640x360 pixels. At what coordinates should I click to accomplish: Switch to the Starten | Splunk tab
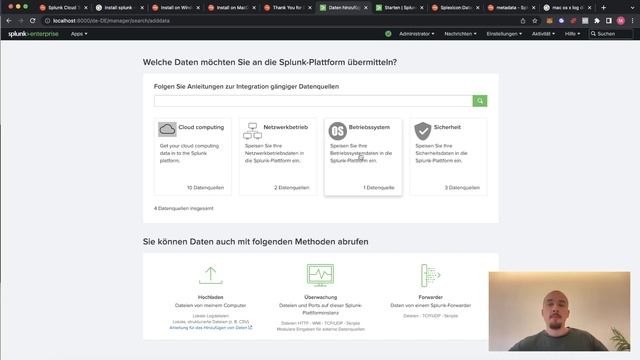click(x=399, y=8)
